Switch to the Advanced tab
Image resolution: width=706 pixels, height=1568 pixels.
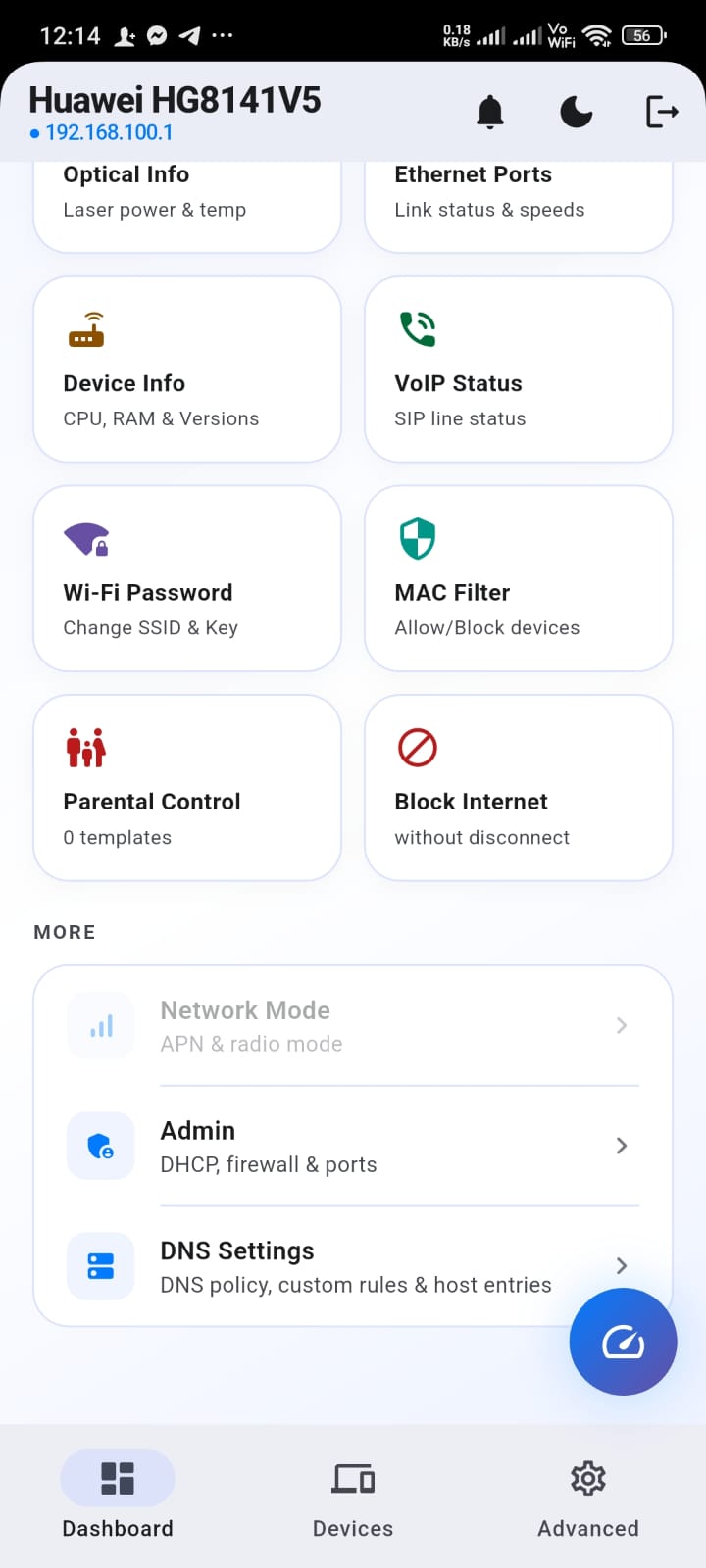[x=588, y=1500]
